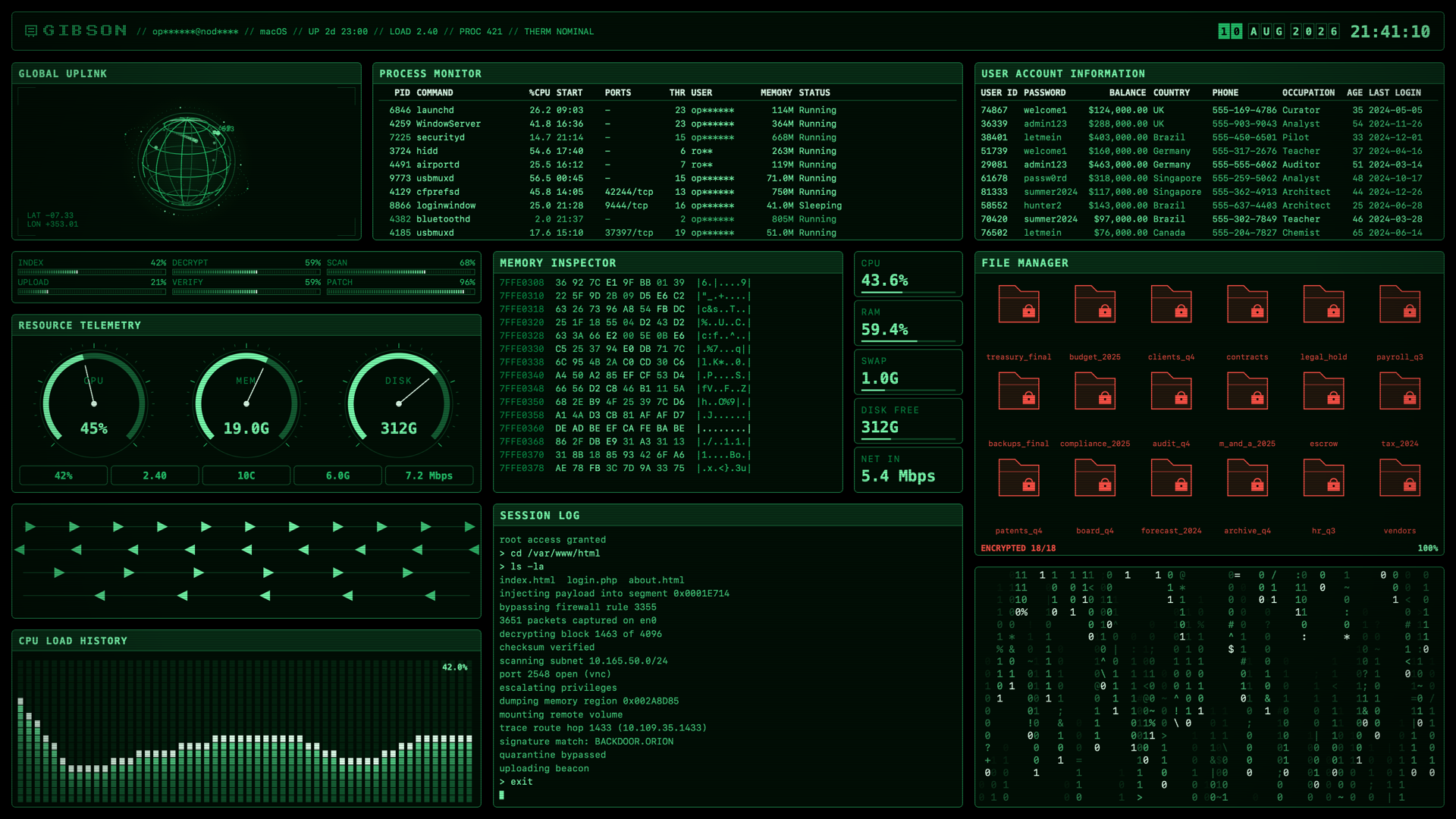The height and width of the screenshot is (819, 1456).
Task: Click the GIBSON logo icon
Action: pyautogui.click(x=31, y=31)
